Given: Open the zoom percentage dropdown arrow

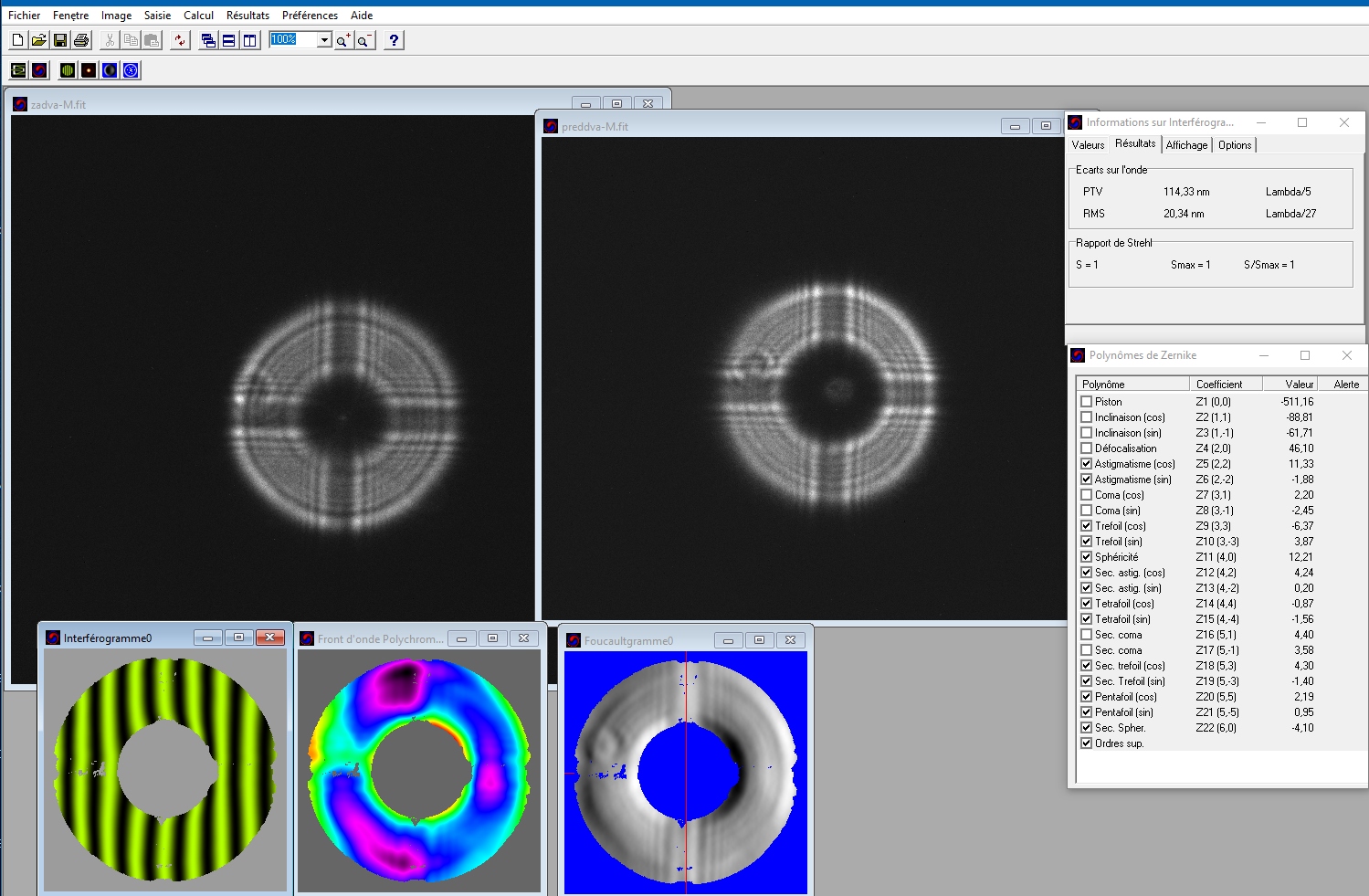Looking at the screenshot, I should 323,40.
